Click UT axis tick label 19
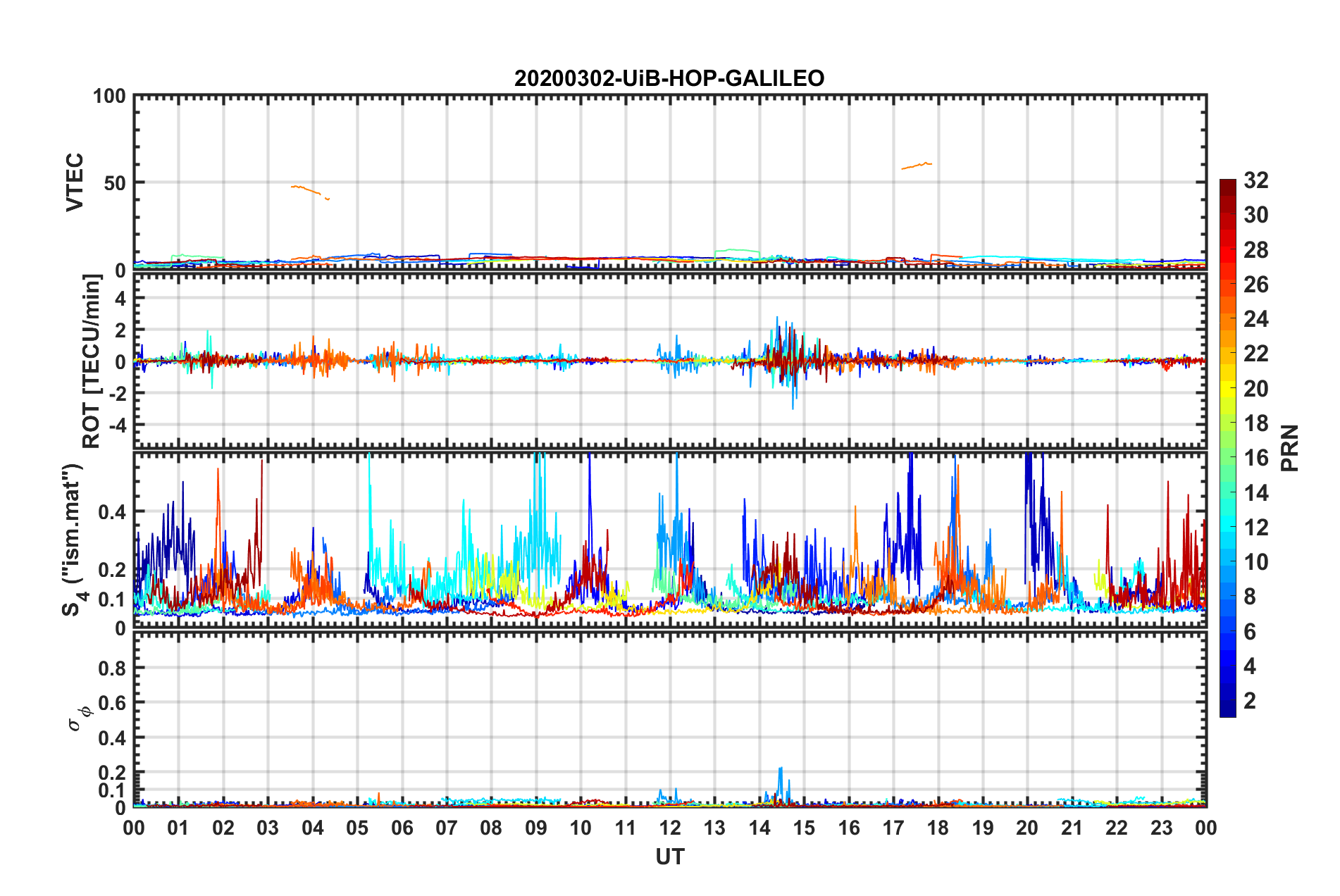This screenshot has width=1340, height=896. tap(983, 828)
